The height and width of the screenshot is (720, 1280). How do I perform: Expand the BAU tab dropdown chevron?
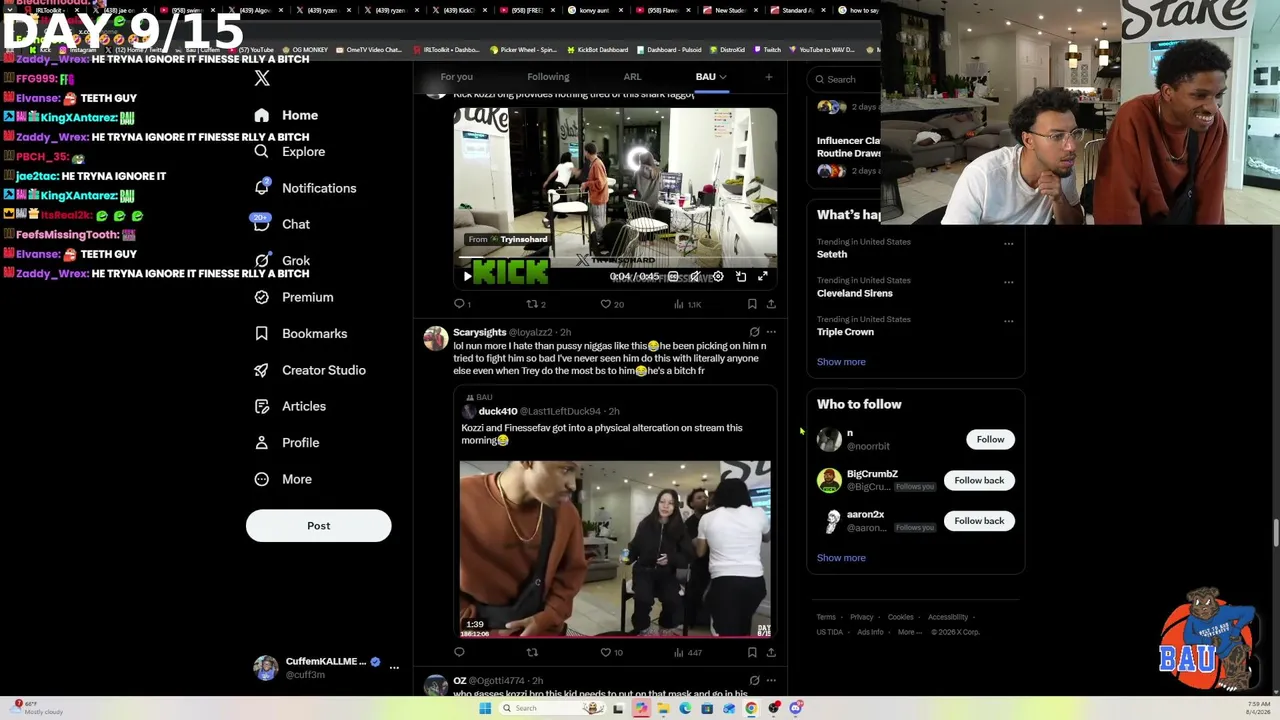[722, 77]
